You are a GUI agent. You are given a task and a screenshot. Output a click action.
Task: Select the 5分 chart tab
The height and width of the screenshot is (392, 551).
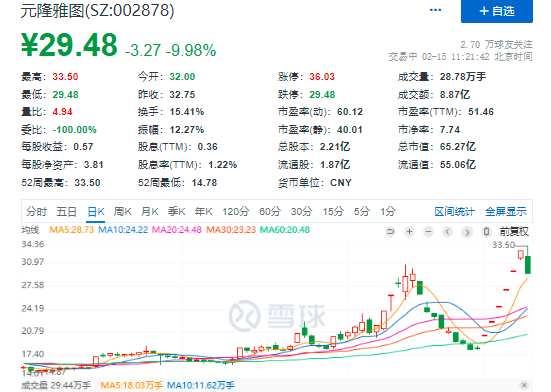(x=362, y=211)
